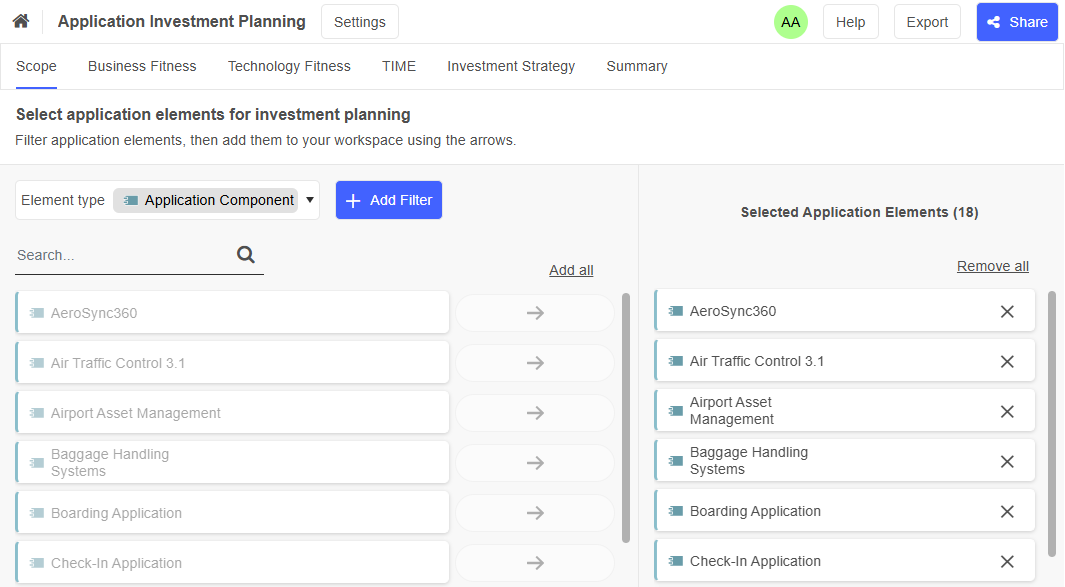Click the Export button
The width and height of the screenshot is (1065, 587).
tap(926, 21)
